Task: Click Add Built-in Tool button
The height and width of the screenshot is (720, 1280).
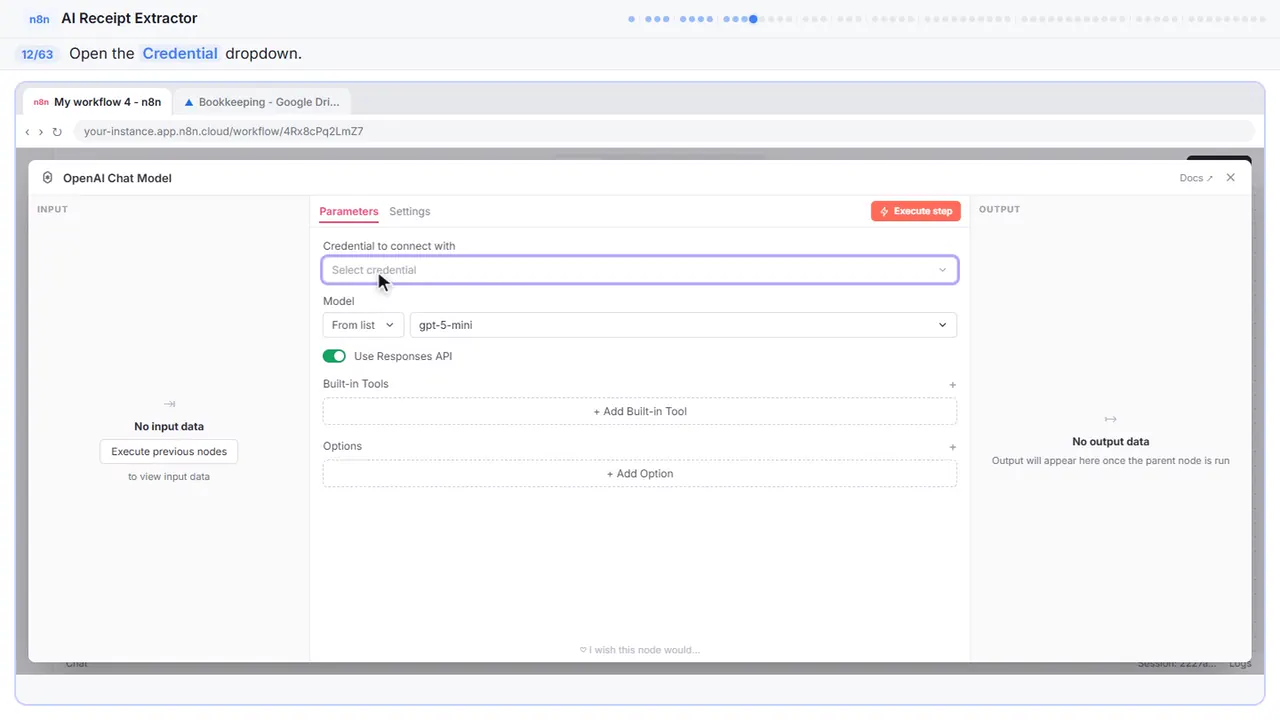Action: click(640, 411)
